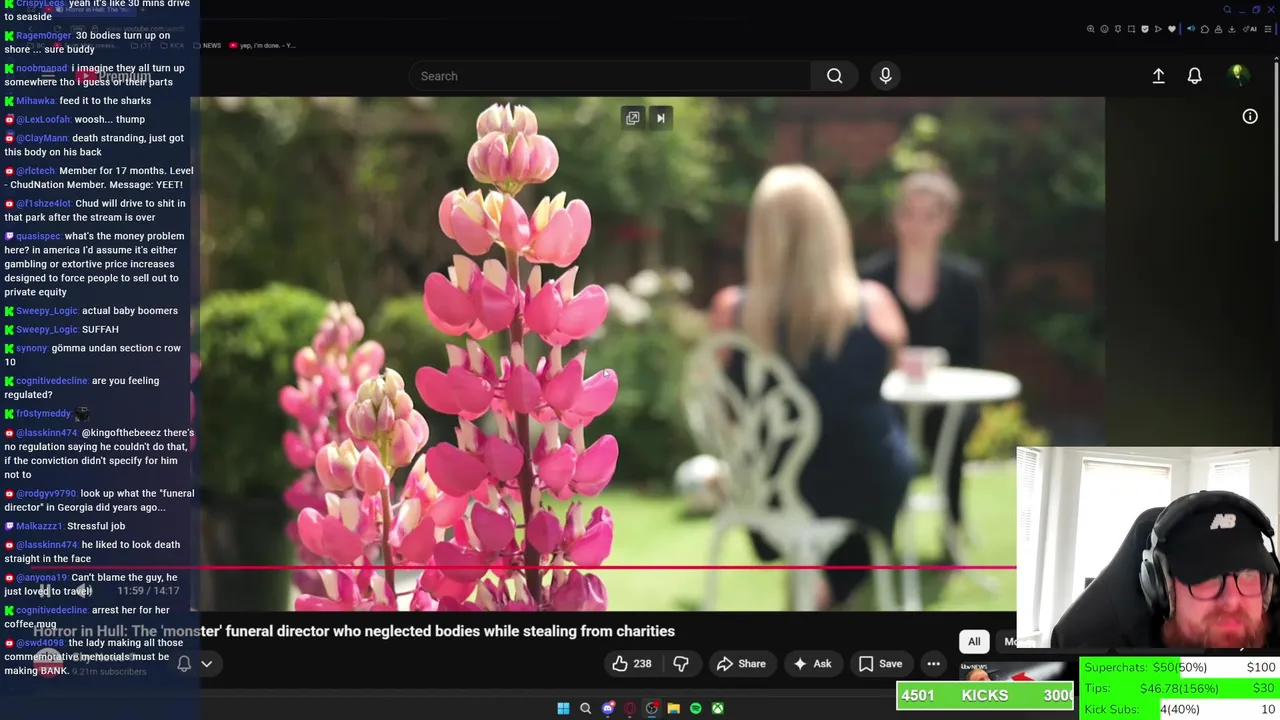Open Opera browser in taskbar
1280x720 pixels.
pos(629,708)
